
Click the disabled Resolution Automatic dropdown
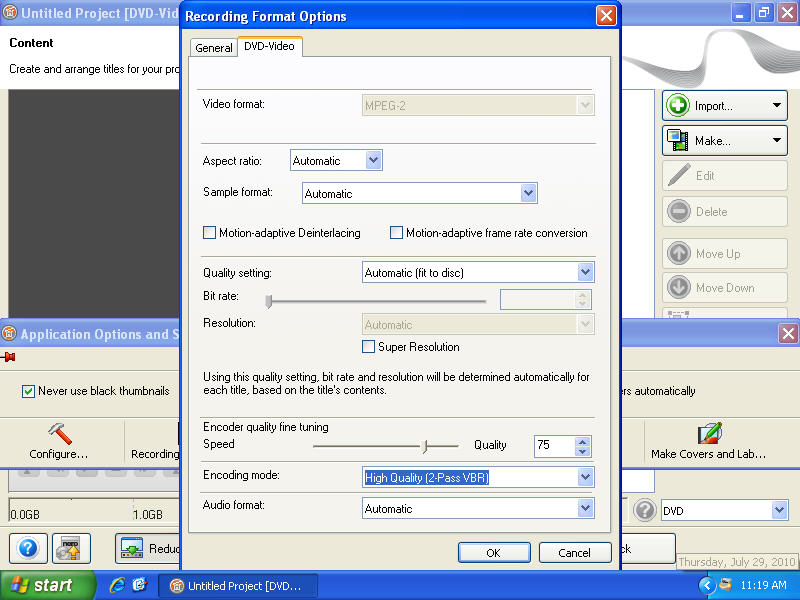coord(478,324)
